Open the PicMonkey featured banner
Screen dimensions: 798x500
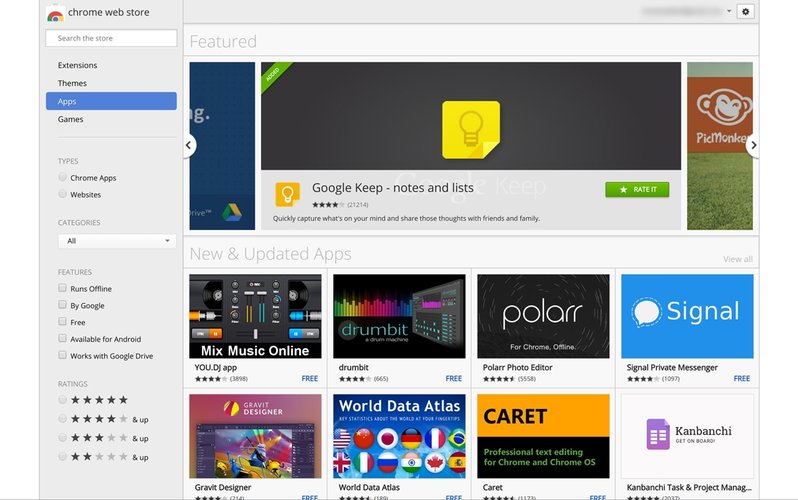[x=720, y=146]
